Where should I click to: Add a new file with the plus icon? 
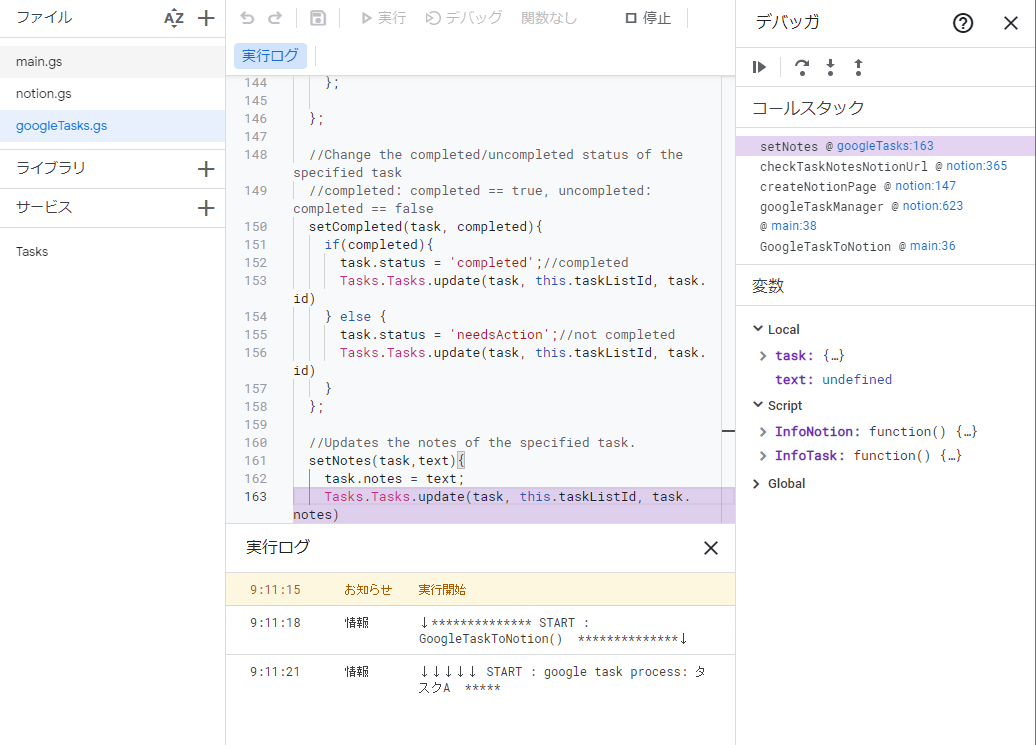pyautogui.click(x=206, y=18)
